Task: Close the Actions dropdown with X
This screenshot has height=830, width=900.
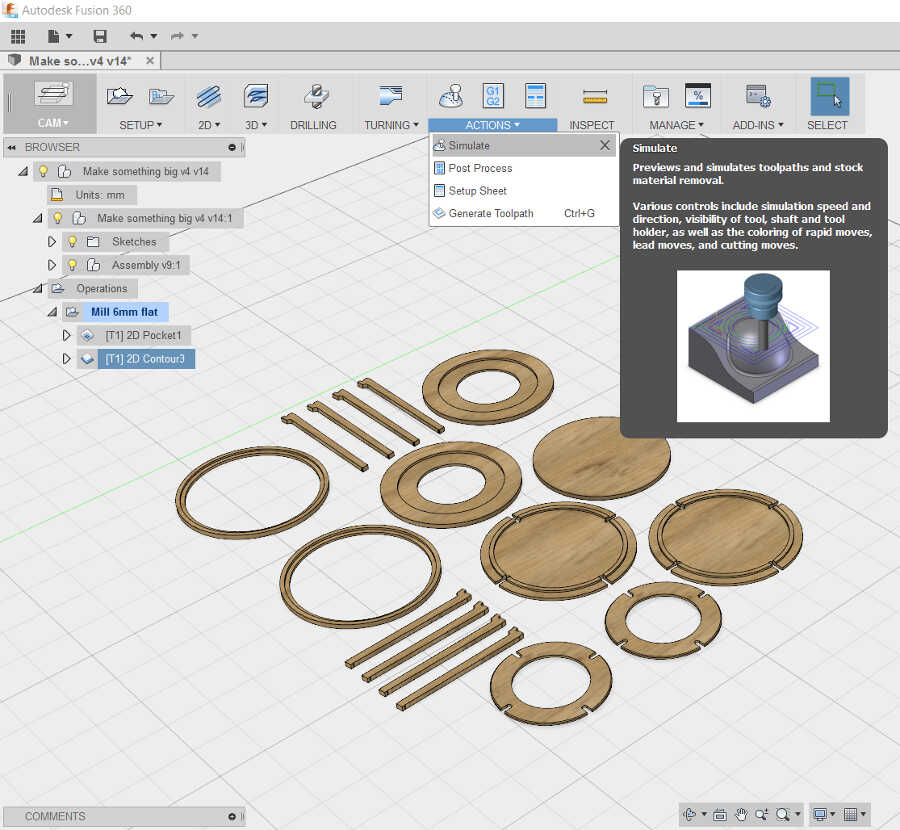Action: tap(605, 145)
